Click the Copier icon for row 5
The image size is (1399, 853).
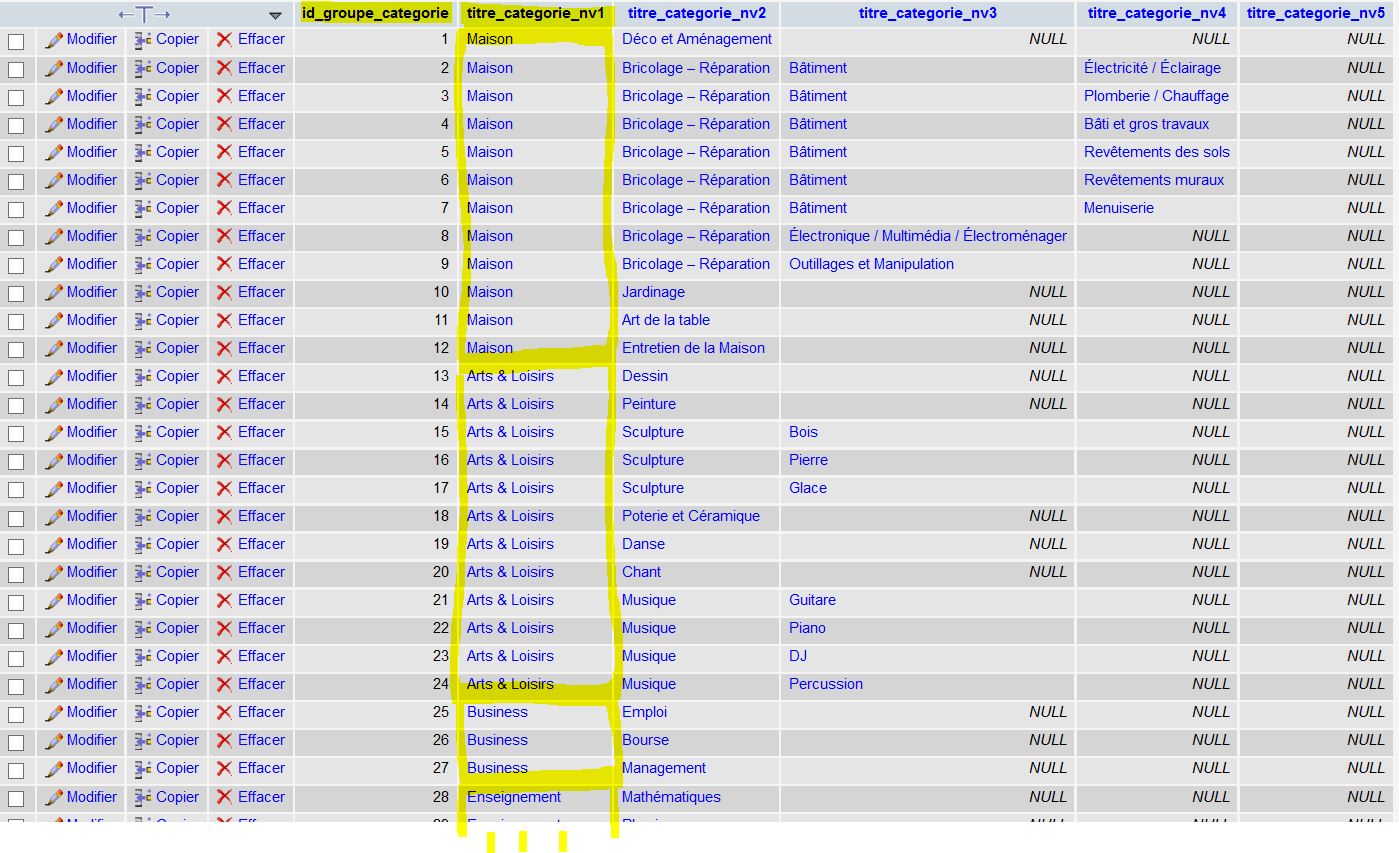pos(143,152)
